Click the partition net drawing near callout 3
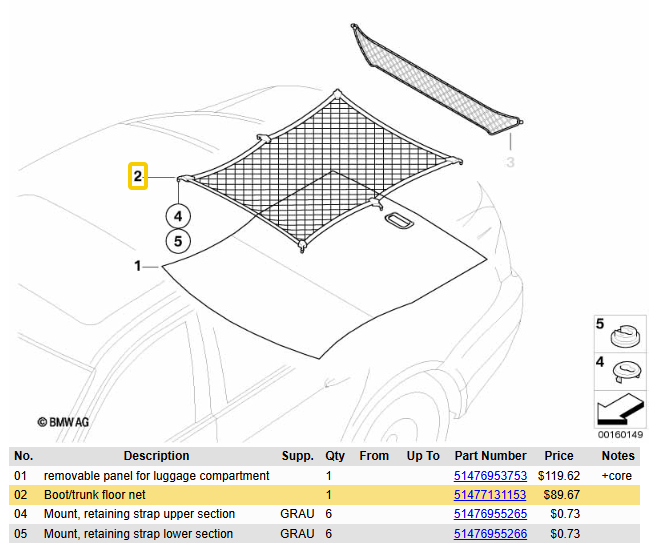This screenshot has width=656, height=554. [x=435, y=80]
